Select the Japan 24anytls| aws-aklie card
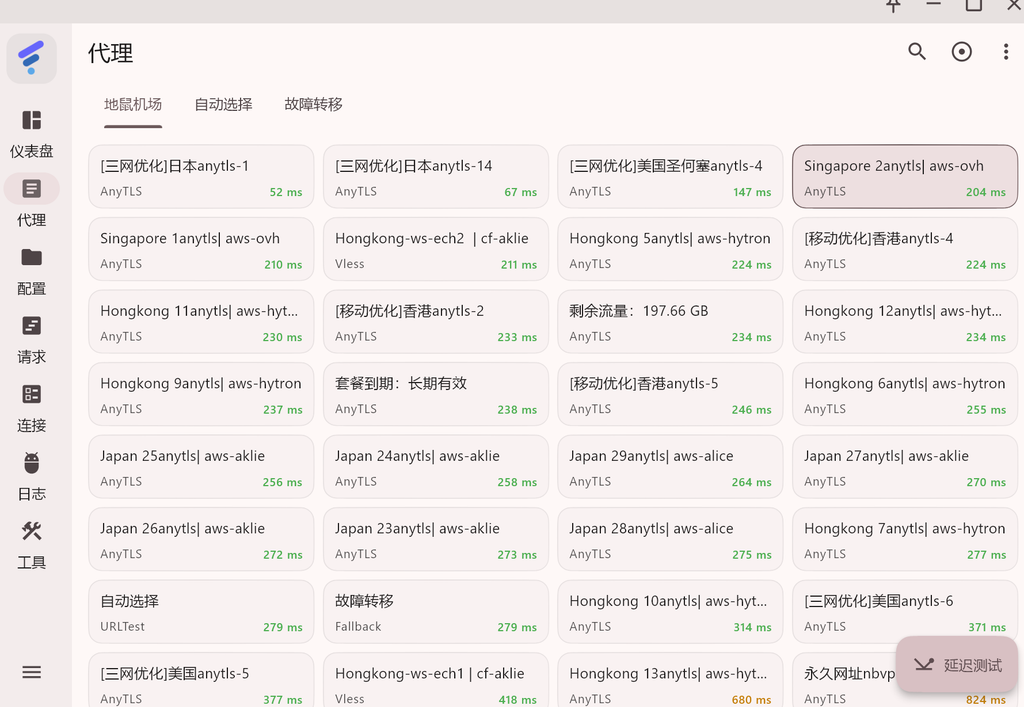The image size is (1024, 707). [x=436, y=466]
